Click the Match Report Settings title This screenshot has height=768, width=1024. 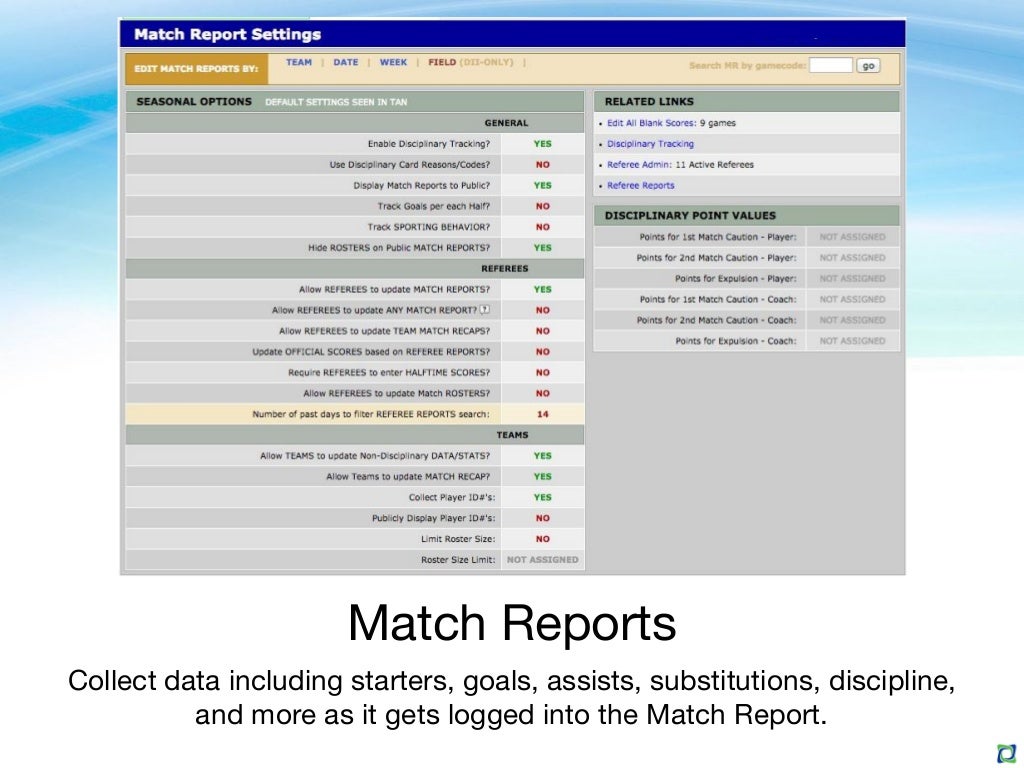(x=227, y=34)
